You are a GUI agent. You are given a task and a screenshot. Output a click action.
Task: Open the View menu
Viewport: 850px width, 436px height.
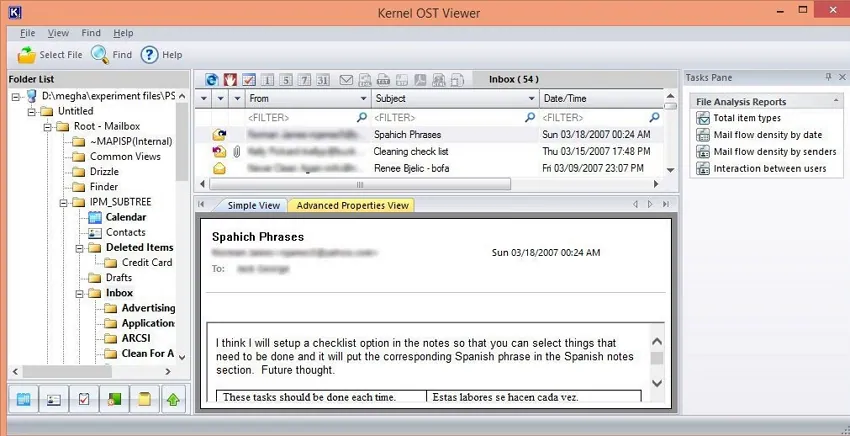(58, 33)
